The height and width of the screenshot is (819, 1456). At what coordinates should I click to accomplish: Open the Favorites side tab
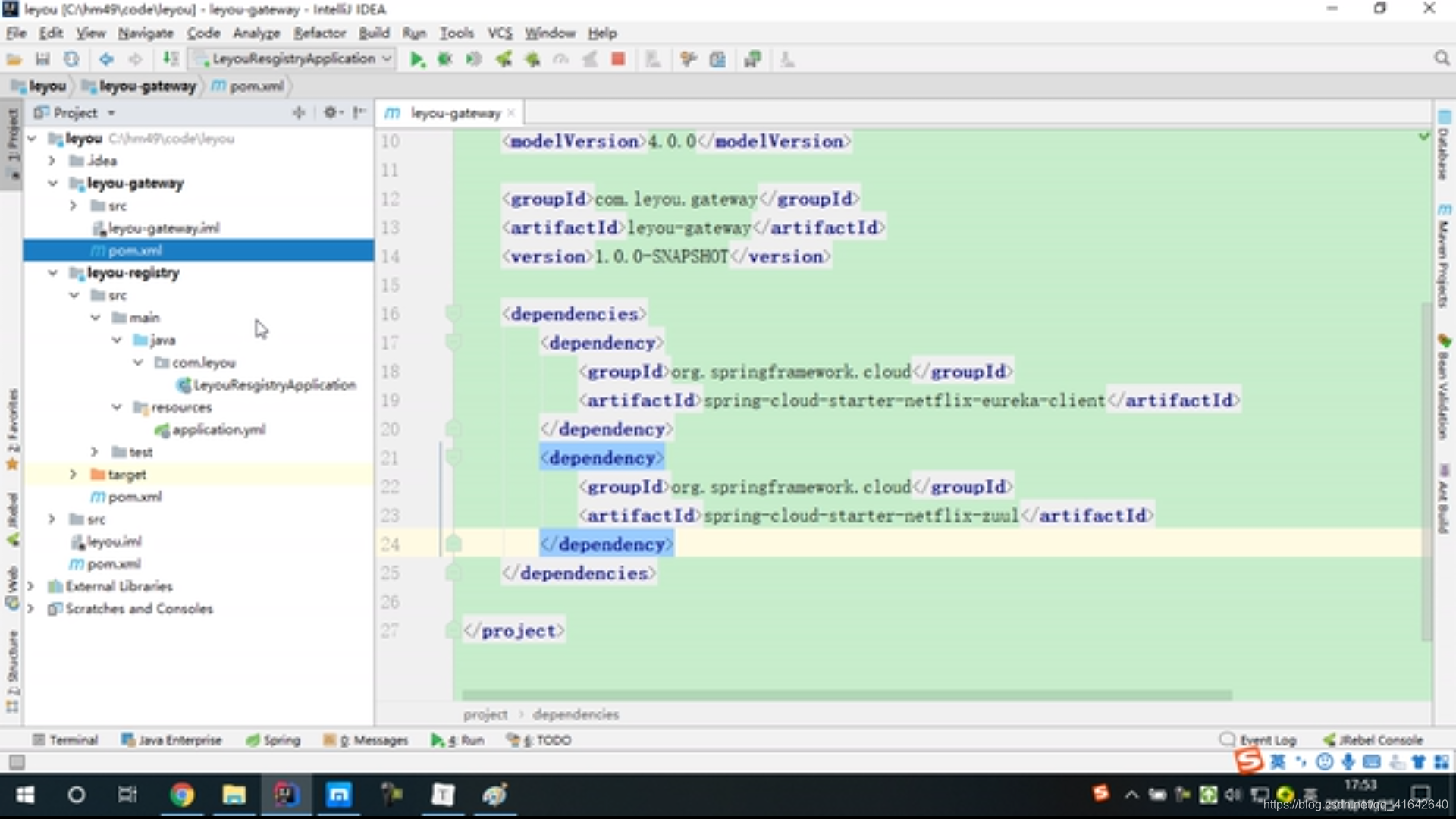click(x=12, y=428)
